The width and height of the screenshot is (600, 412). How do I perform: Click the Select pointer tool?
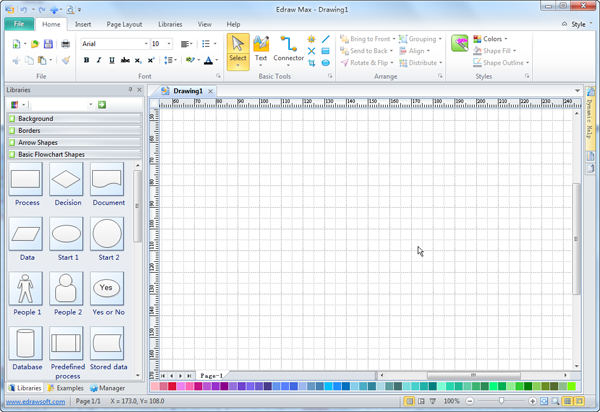tap(237, 49)
